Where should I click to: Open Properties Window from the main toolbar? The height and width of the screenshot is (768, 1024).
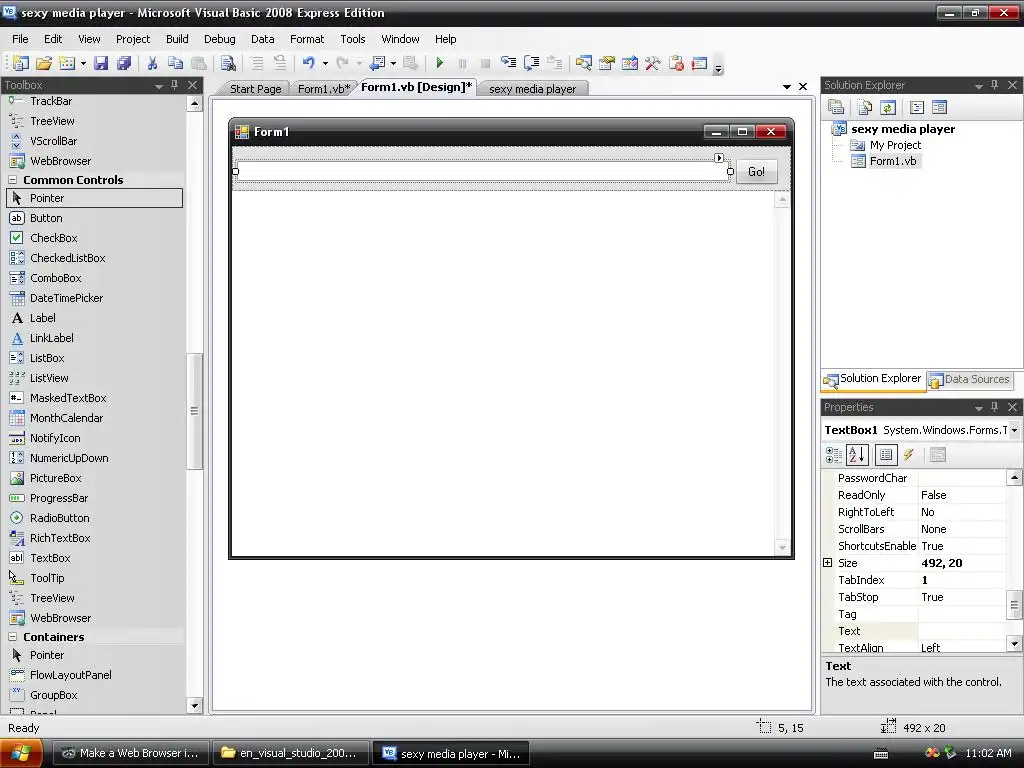coord(607,63)
